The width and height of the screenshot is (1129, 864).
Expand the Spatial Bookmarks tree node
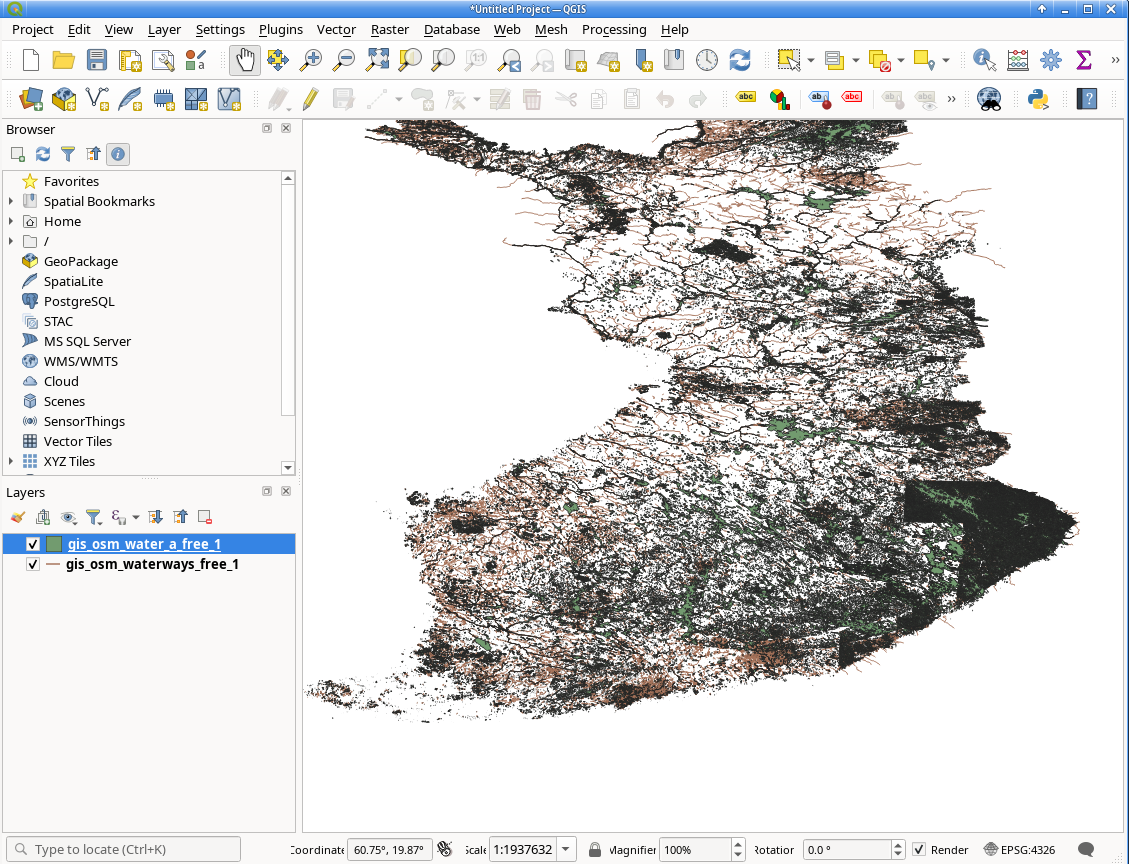pos(11,202)
